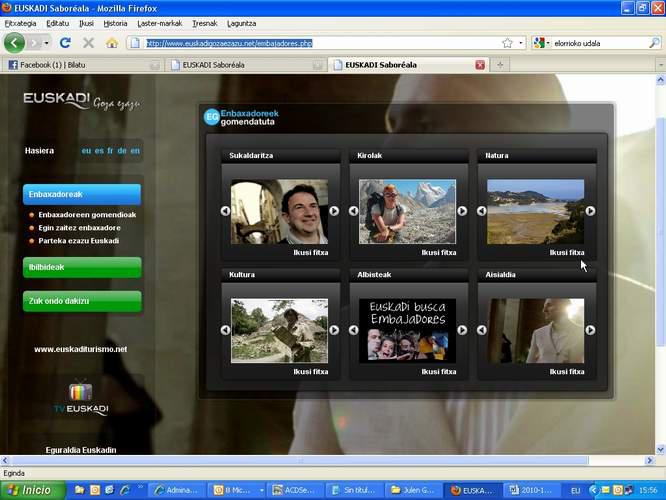Click the Zuk ondo dakizu green button
The width and height of the screenshot is (666, 500).
(x=82, y=301)
